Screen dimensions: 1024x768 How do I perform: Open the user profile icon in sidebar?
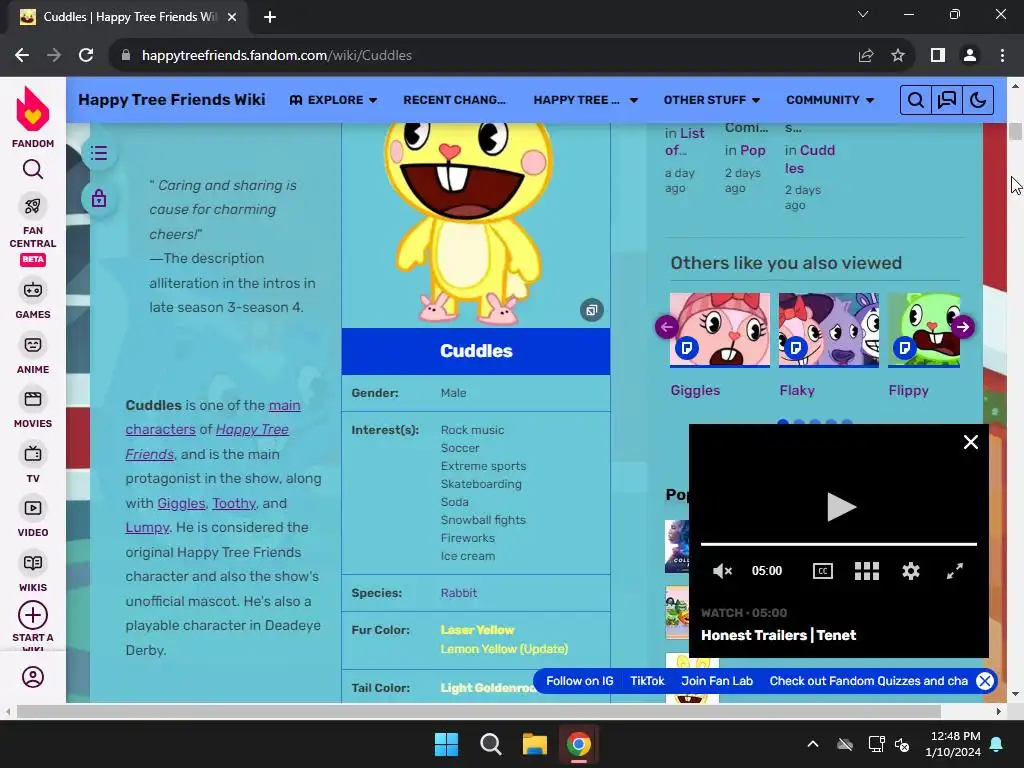(x=33, y=677)
